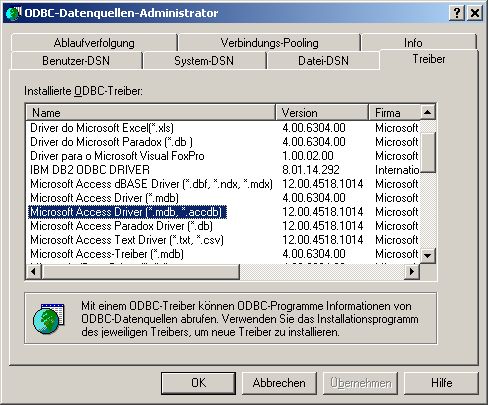Image resolution: width=488 pixels, height=405 pixels.
Task: Select IBM DB2 ODBC DRIVER entry
Action: pyautogui.click(x=90, y=170)
